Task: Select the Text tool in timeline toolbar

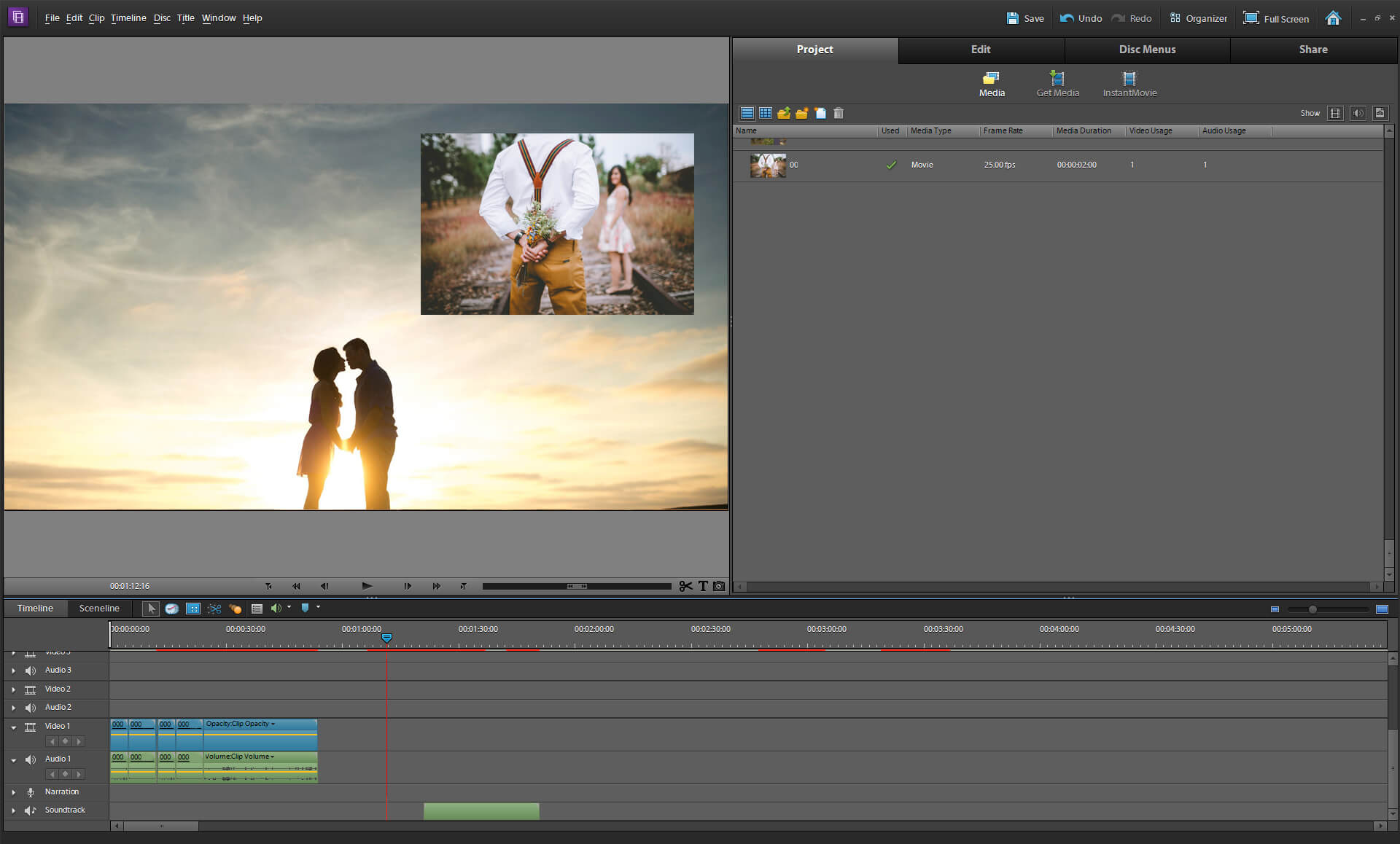Action: (702, 585)
